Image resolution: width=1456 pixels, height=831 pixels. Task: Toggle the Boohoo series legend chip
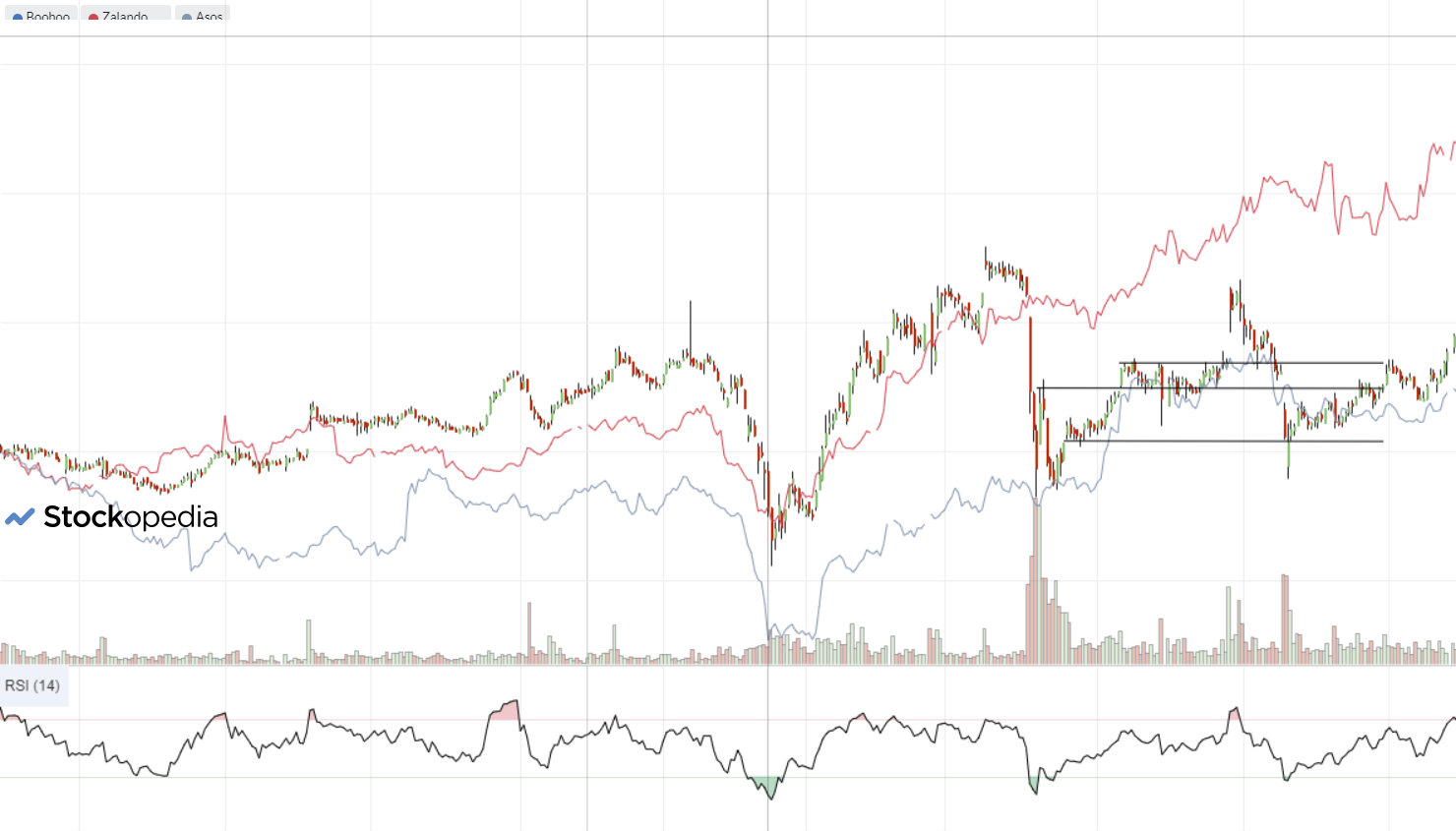coord(40,15)
